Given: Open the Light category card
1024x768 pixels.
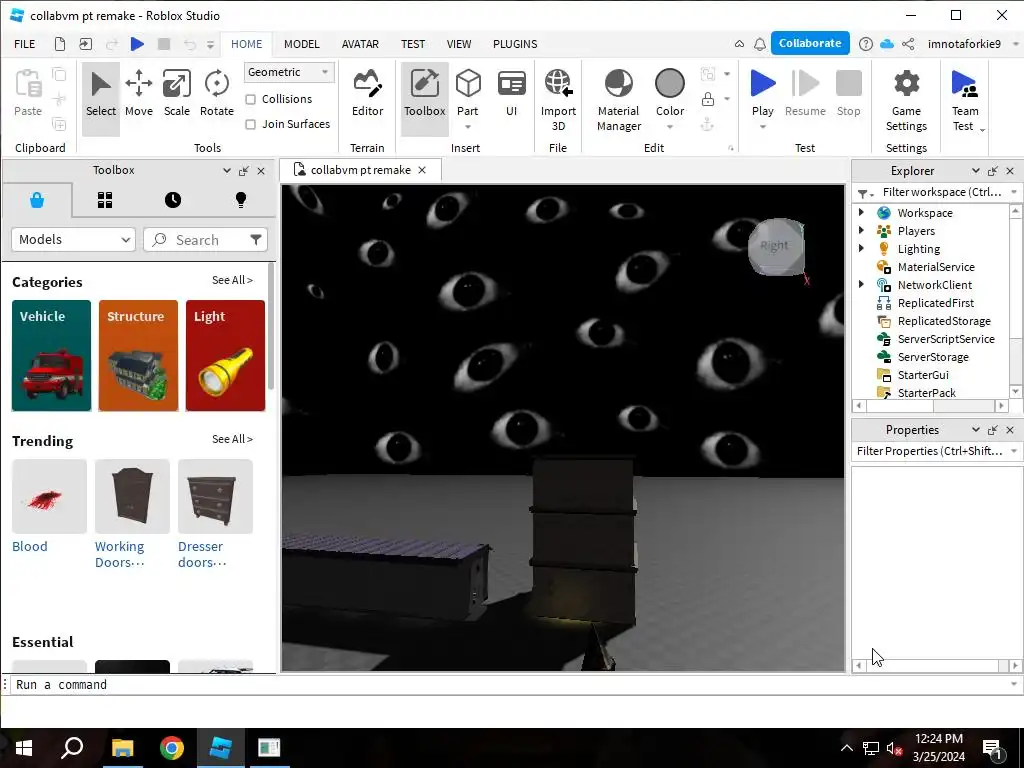Looking at the screenshot, I should [x=225, y=355].
